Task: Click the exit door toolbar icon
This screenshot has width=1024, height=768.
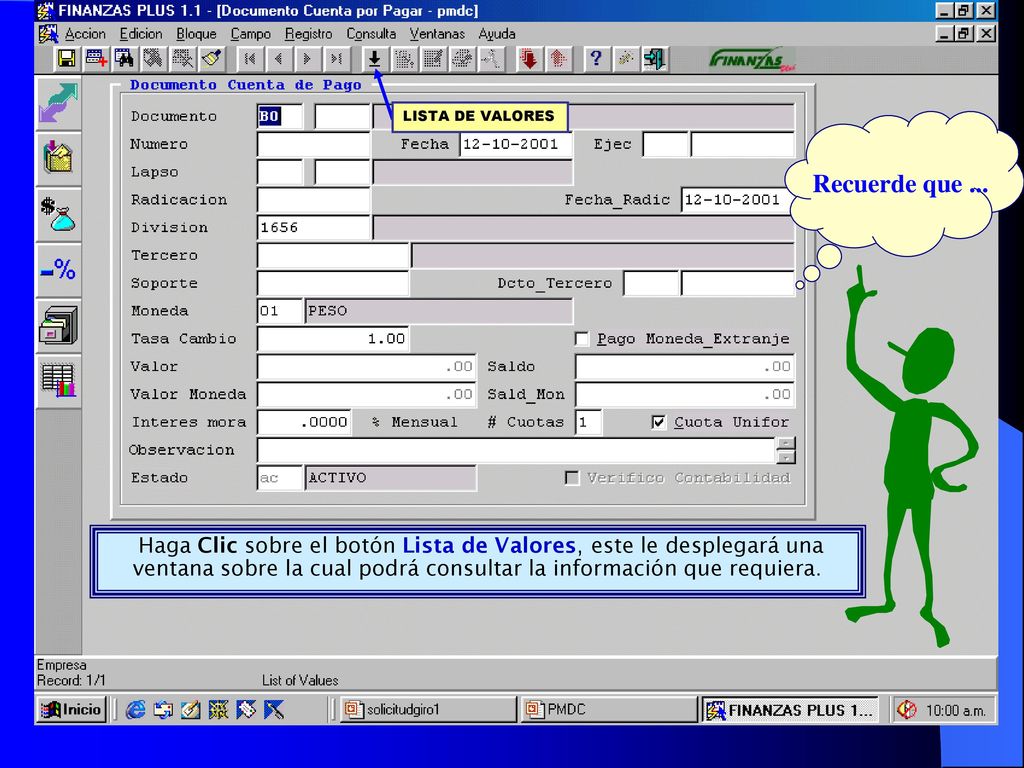Action: (654, 59)
